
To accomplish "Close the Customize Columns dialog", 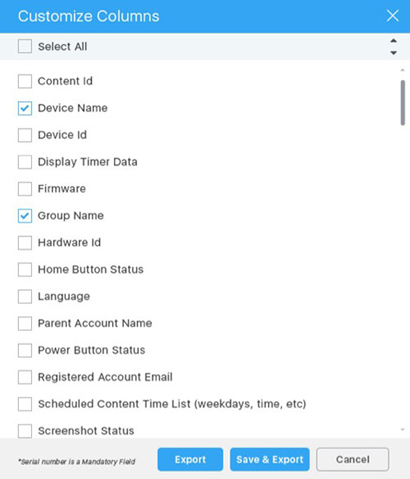I will (393, 16).
